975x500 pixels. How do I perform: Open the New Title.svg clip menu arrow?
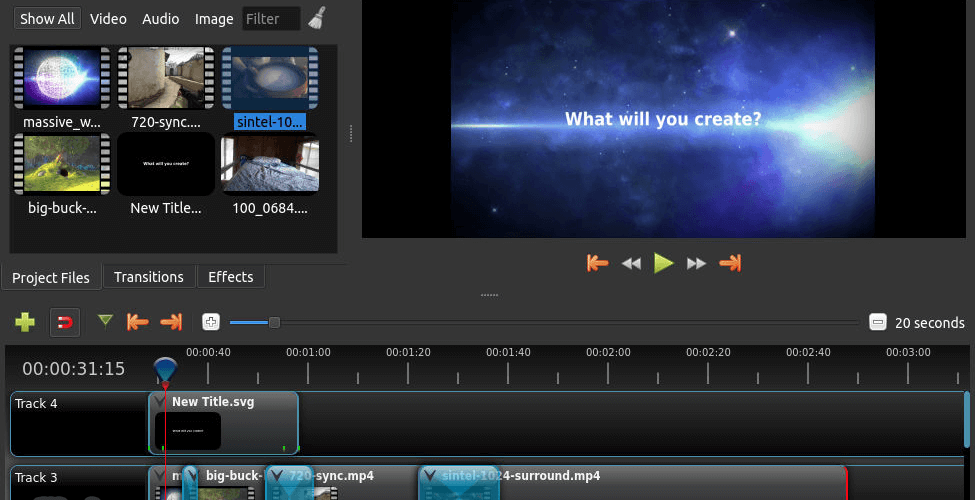[159, 401]
